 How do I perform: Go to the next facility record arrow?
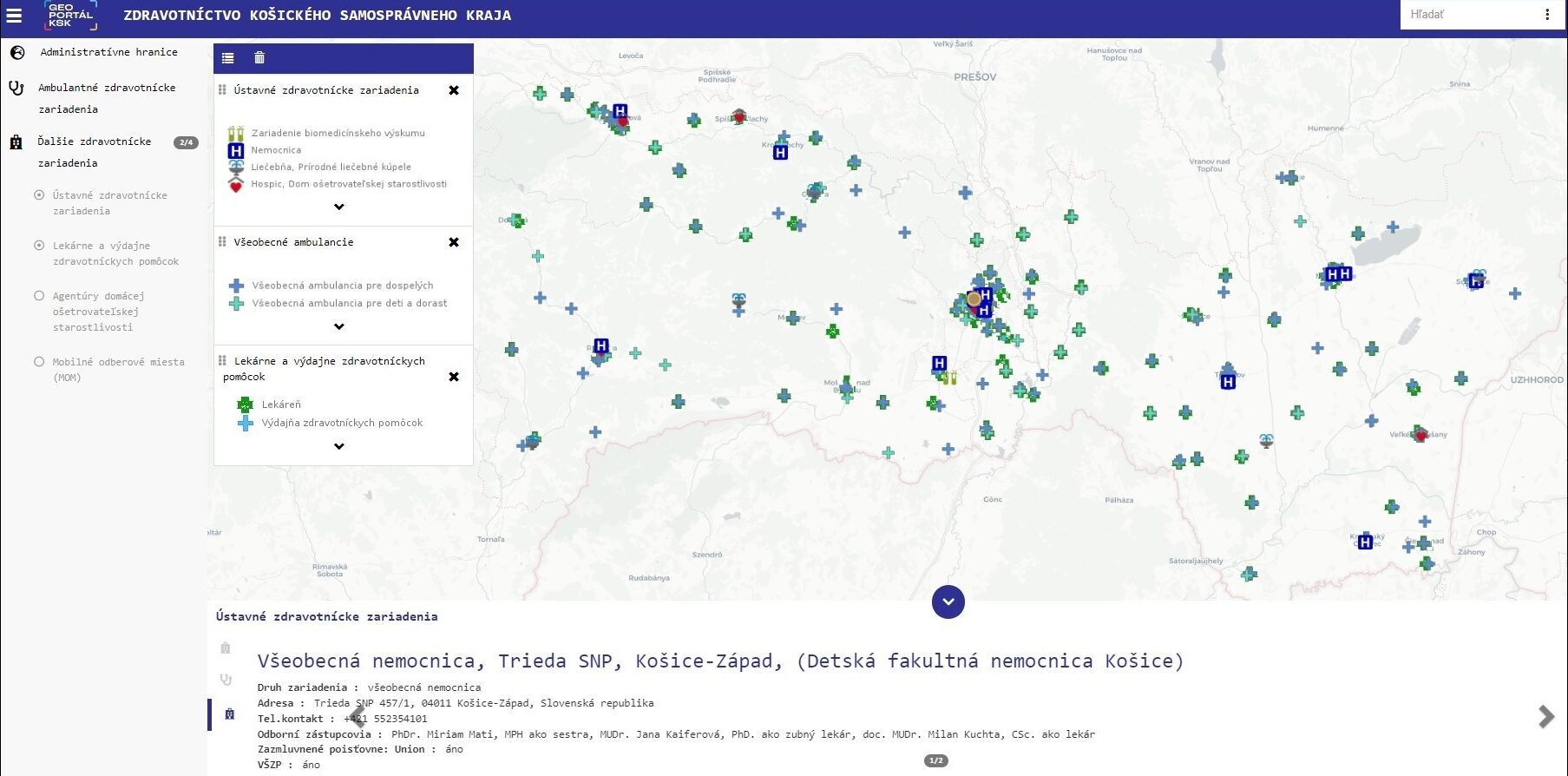click(1546, 716)
